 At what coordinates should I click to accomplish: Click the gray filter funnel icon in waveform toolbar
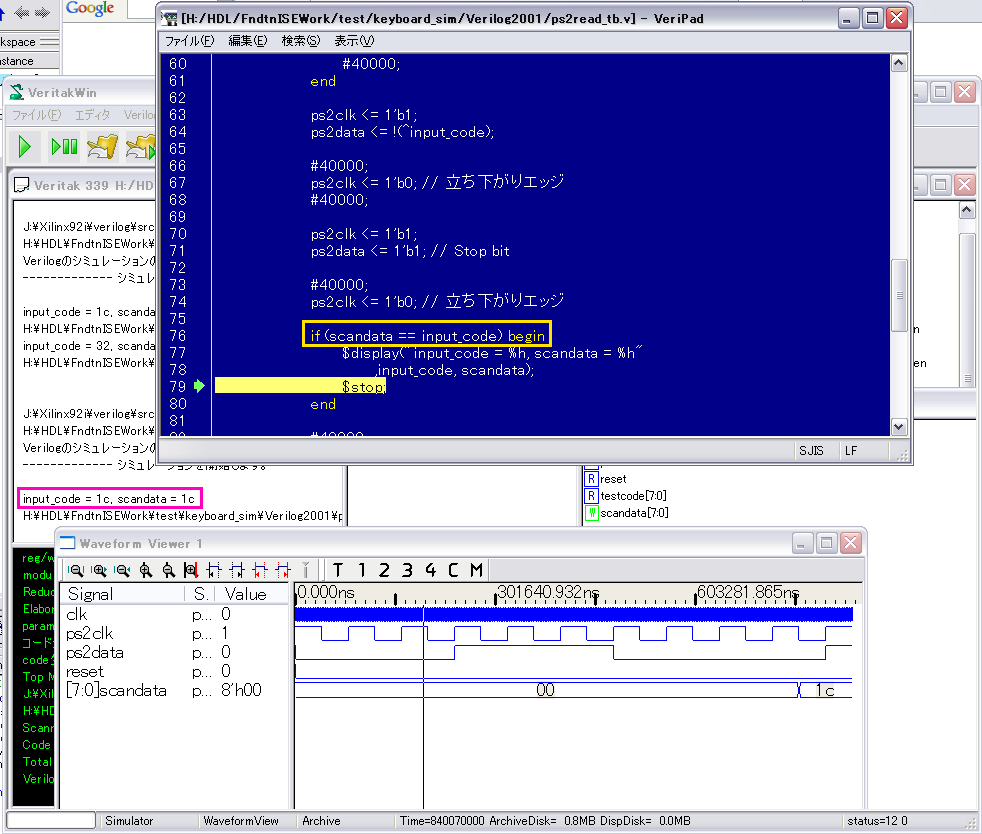pos(306,570)
